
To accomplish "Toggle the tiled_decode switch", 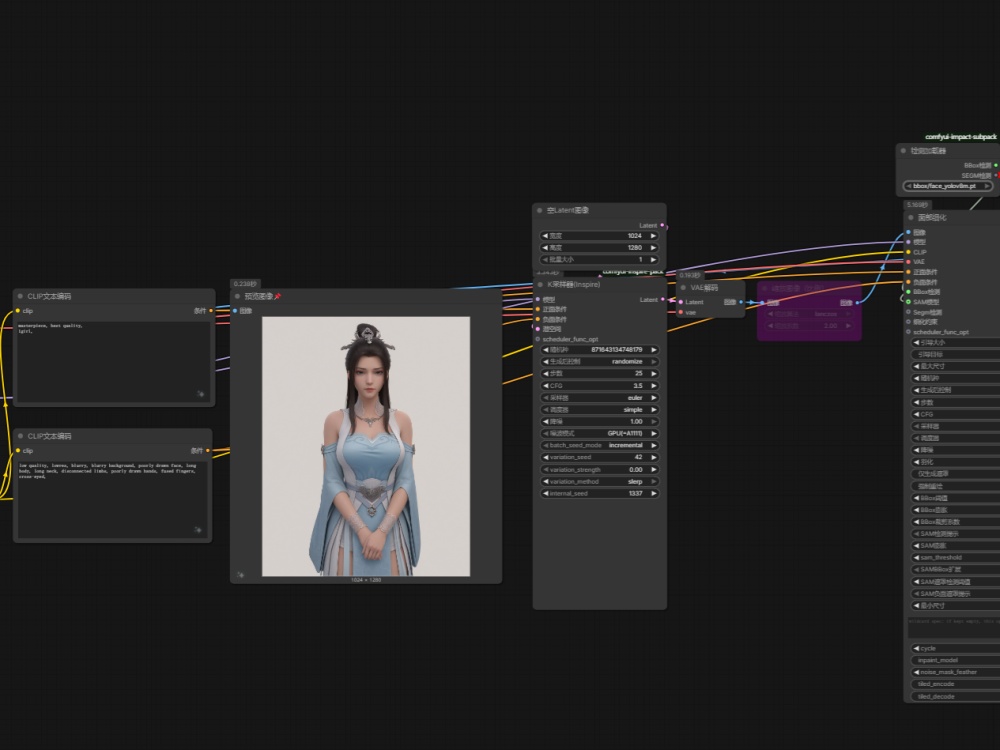I will point(955,696).
